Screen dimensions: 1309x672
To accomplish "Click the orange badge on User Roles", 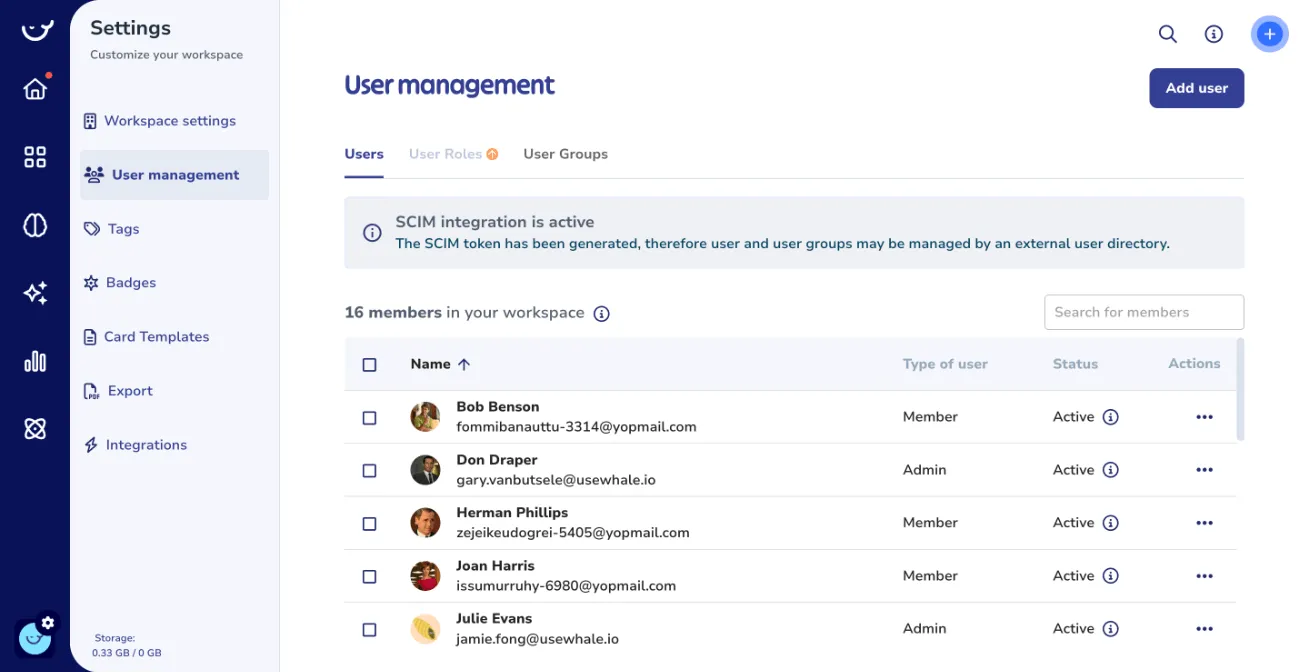I will (x=492, y=154).
